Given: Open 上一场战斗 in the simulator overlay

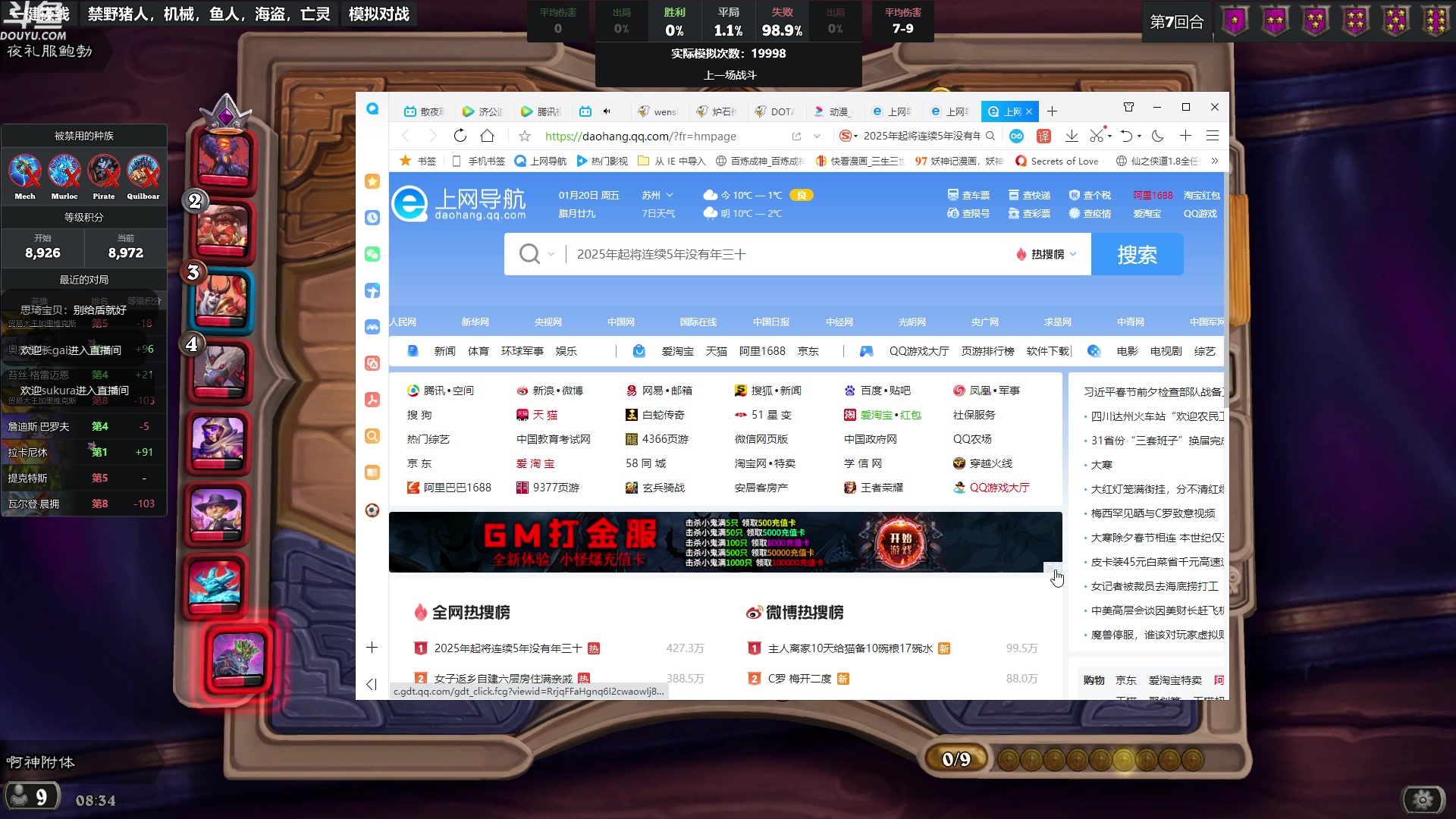Looking at the screenshot, I should pos(729,75).
